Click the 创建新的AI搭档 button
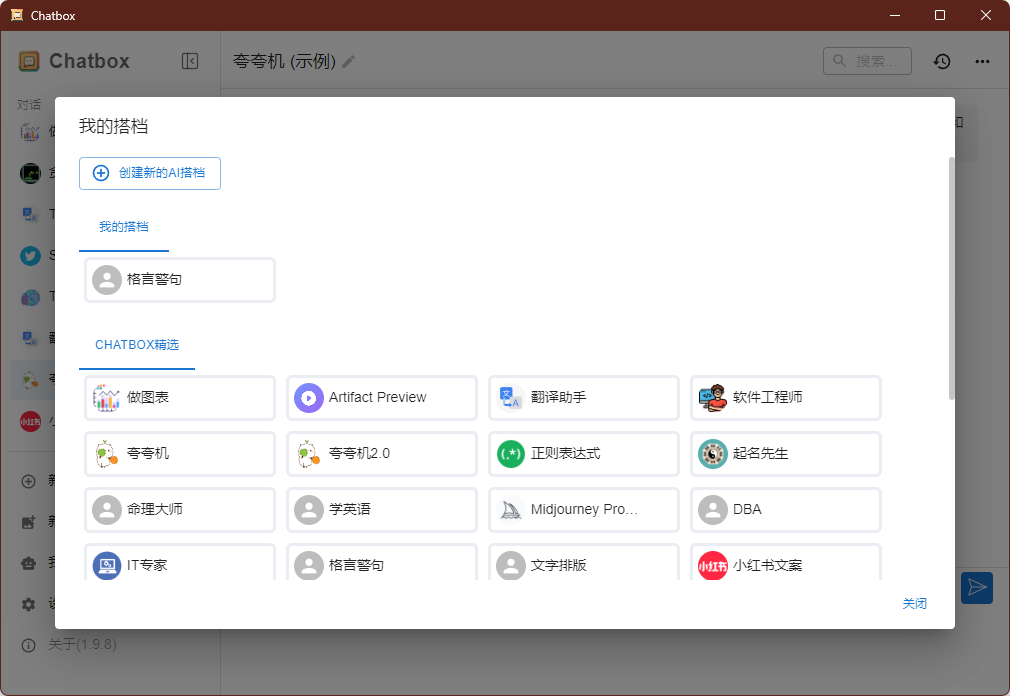Screen dimensions: 1010x696 [x=150, y=172]
